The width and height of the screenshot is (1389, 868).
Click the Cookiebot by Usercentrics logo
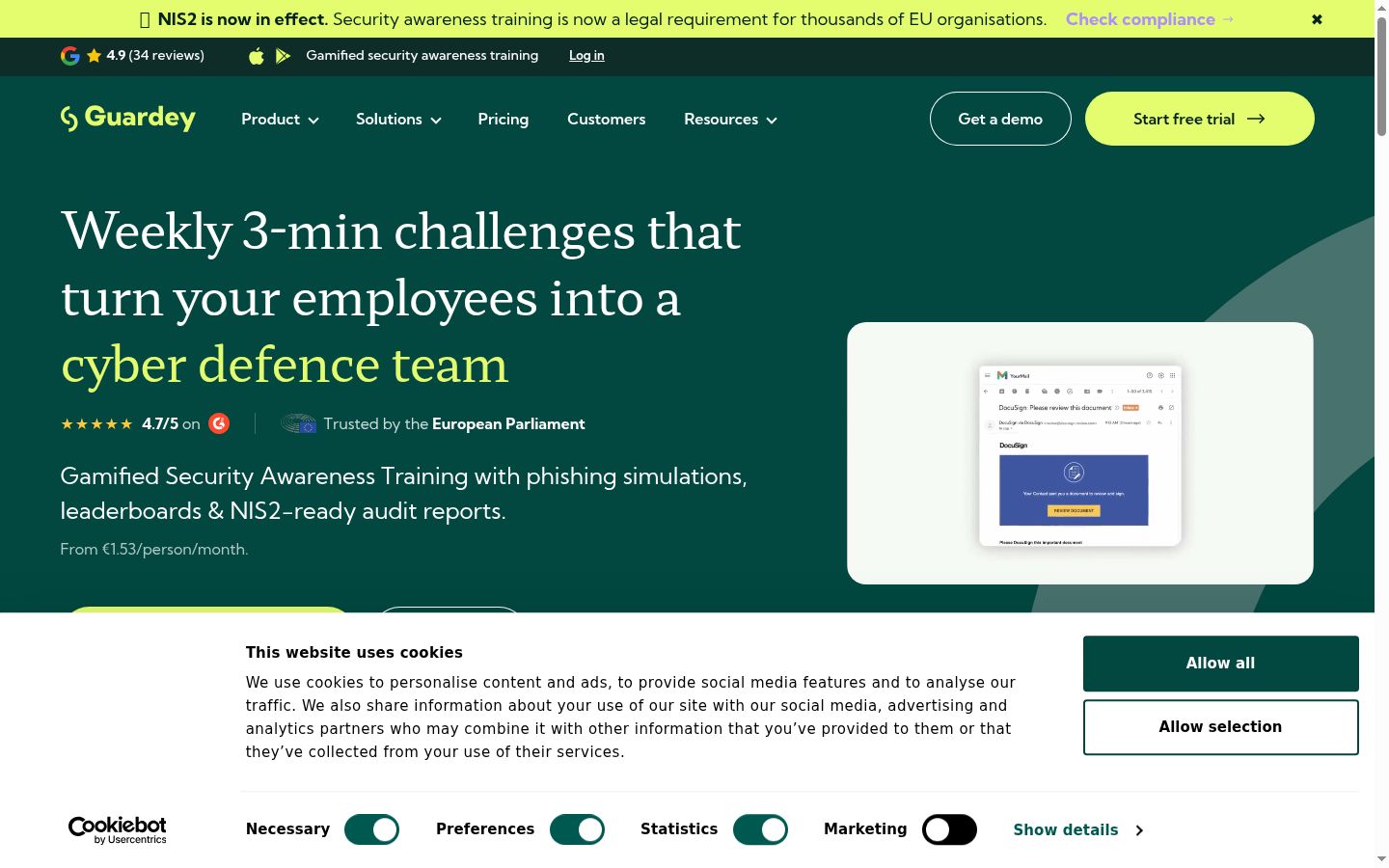[118, 830]
